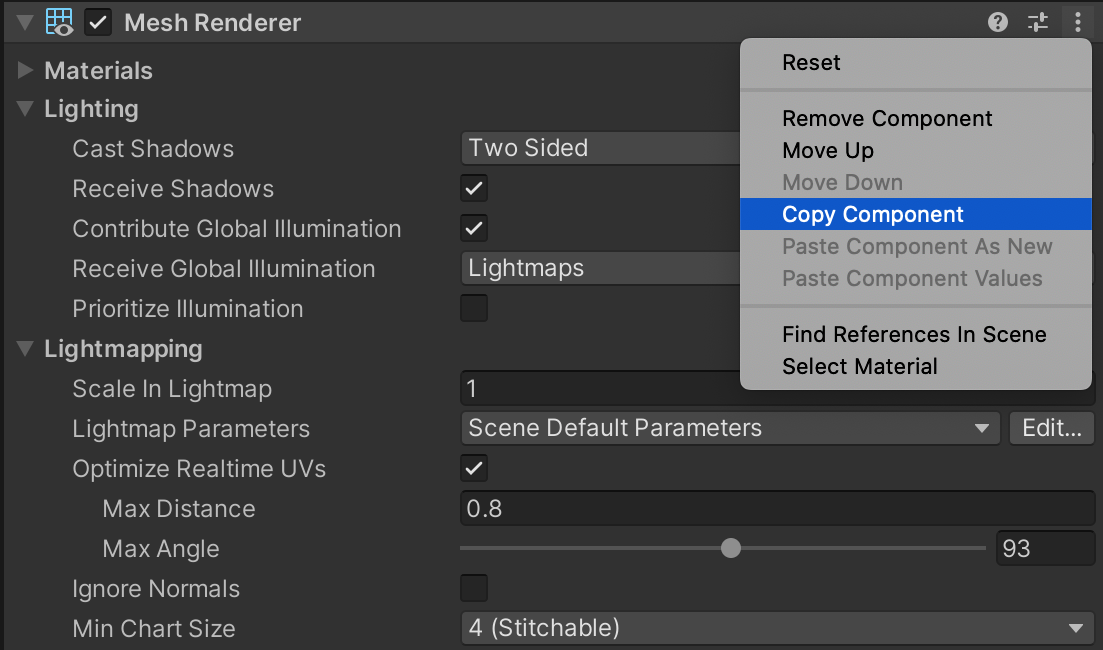Click the three-dot component options icon
This screenshot has width=1103, height=650.
tap(1077, 22)
